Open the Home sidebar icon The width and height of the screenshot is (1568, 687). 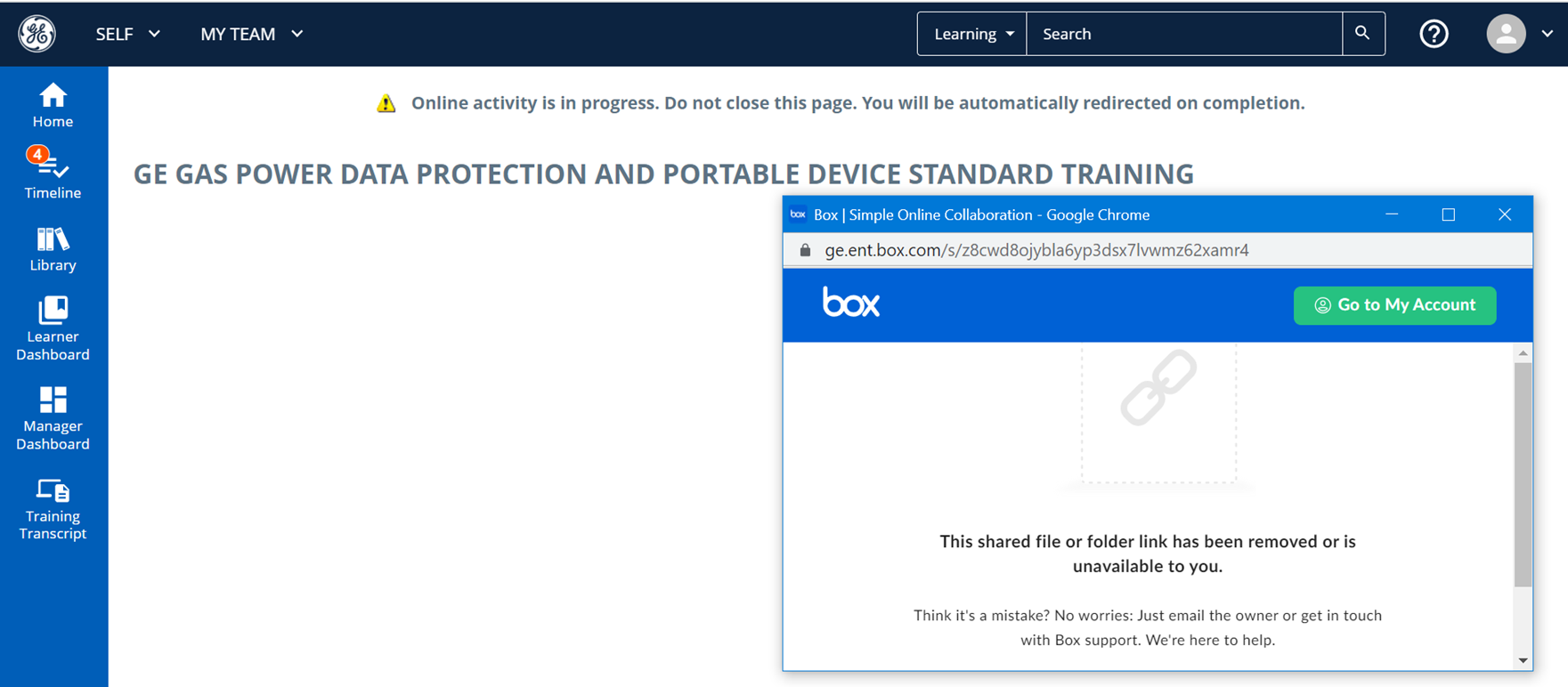point(53,105)
